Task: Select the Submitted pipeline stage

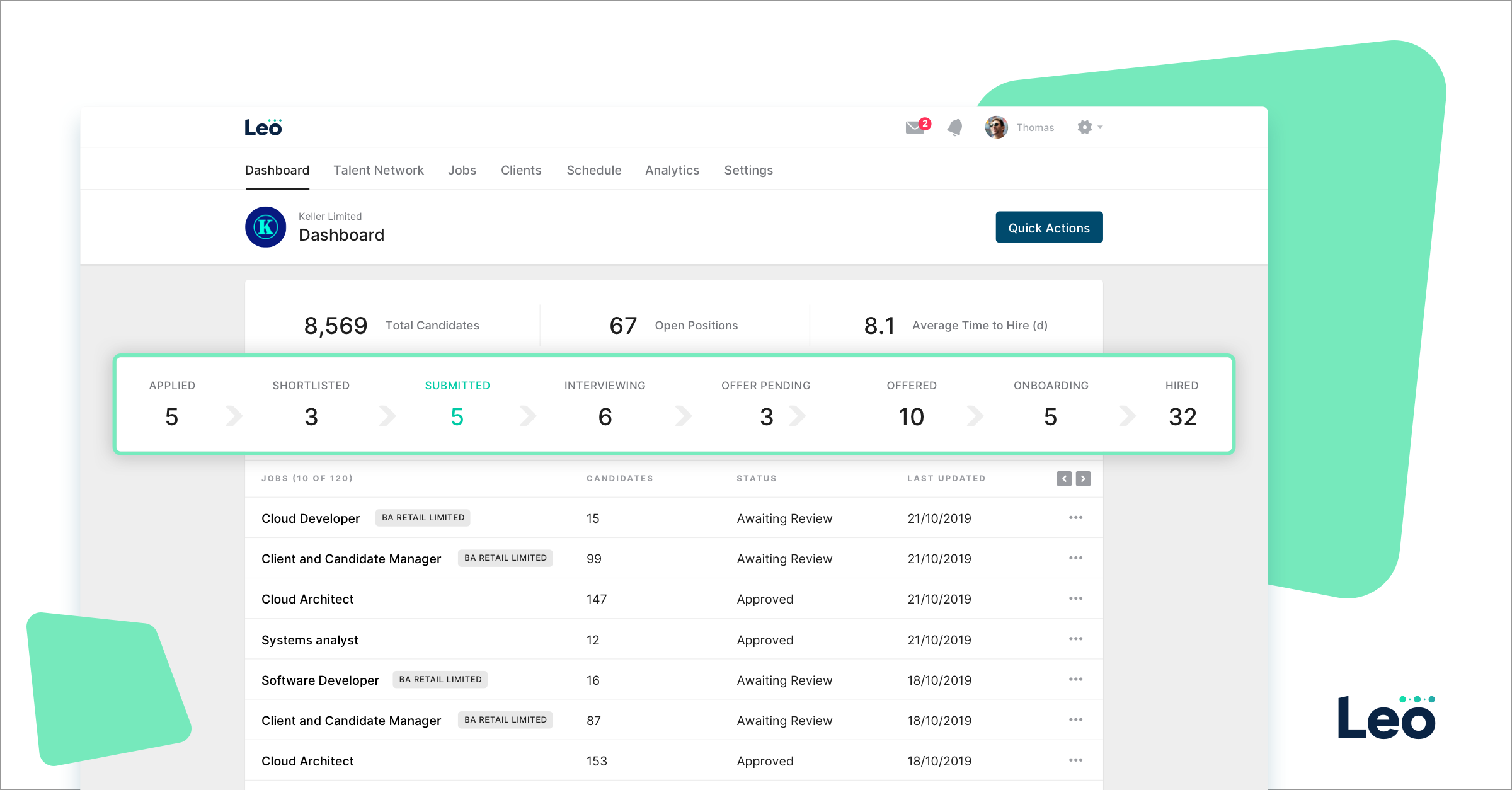Action: click(457, 404)
